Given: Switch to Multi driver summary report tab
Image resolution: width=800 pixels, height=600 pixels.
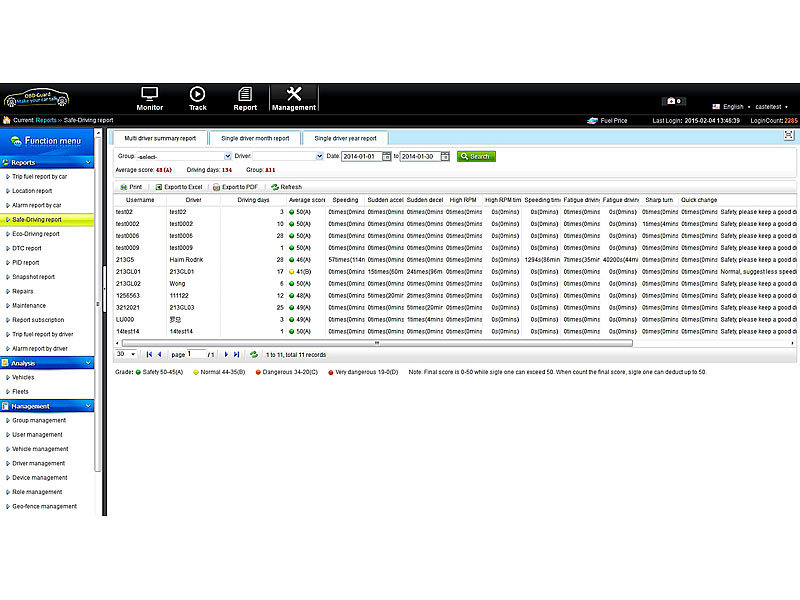Looking at the screenshot, I should (x=160, y=138).
